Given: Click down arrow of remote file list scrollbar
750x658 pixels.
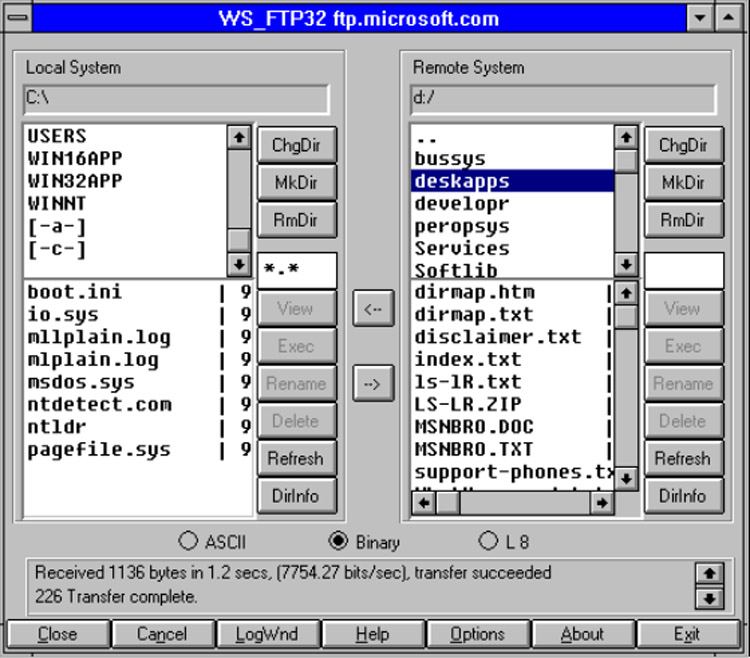Looking at the screenshot, I should tap(626, 479).
